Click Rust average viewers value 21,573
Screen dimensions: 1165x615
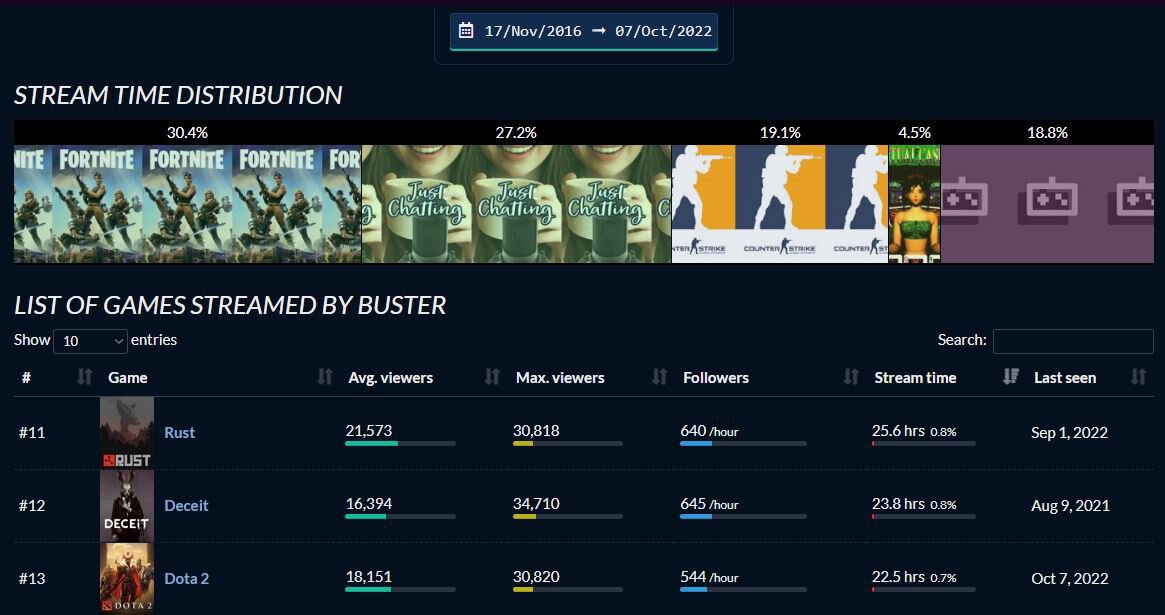pyautogui.click(x=369, y=430)
